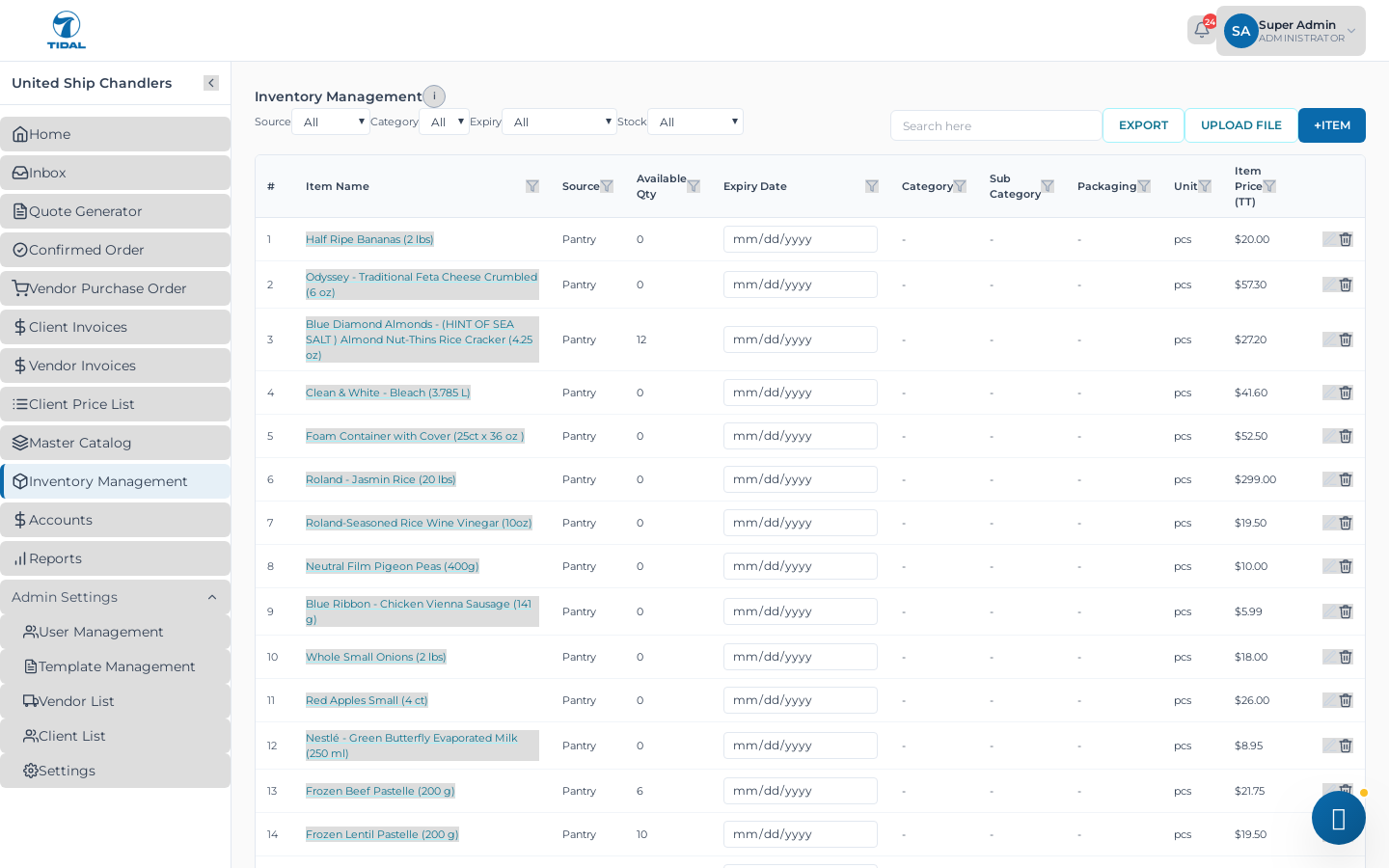
Task: Open the Quote Generator page
Action: 115,211
